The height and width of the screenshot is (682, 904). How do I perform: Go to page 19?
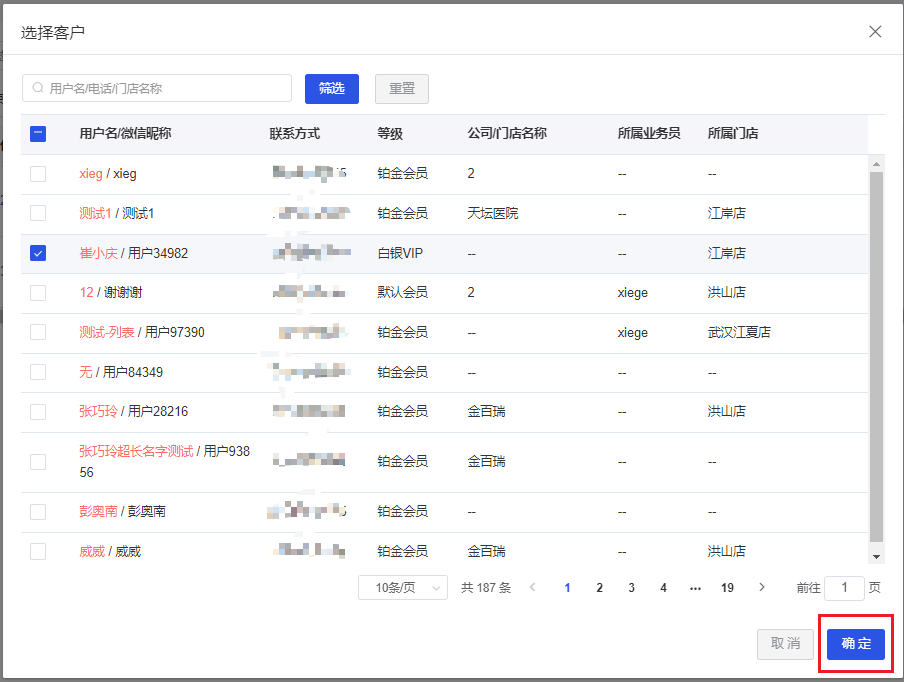[727, 588]
